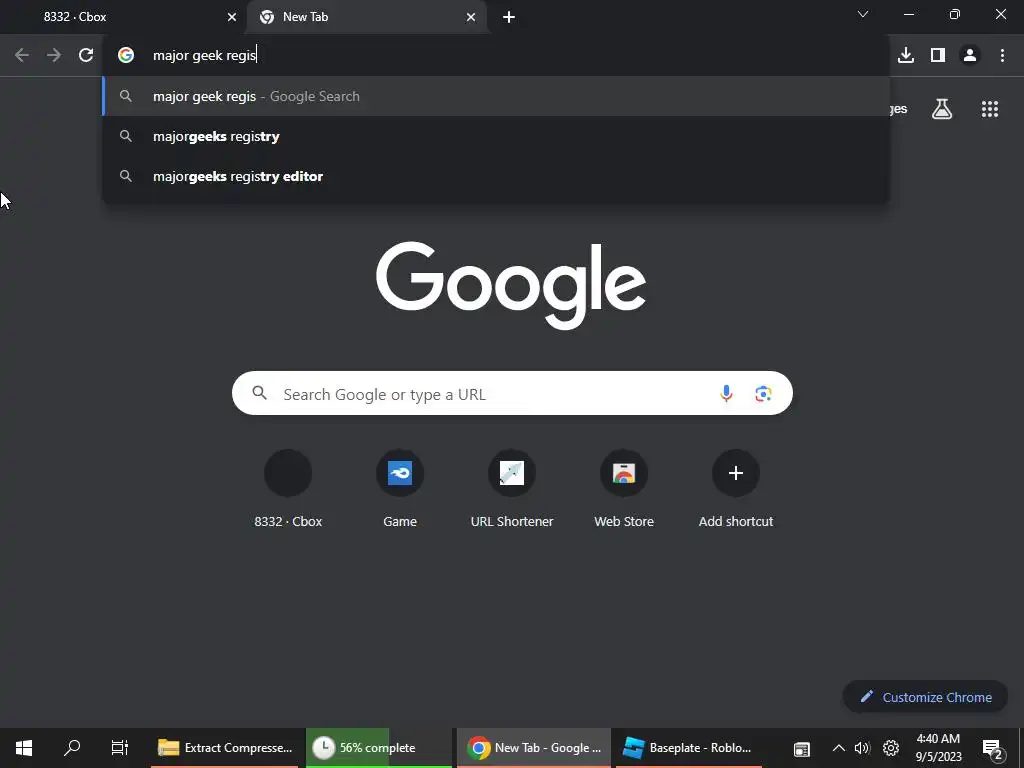Screen dimensions: 1024x768
Task: Open the Web Store shortcut tile
Action: click(x=624, y=488)
